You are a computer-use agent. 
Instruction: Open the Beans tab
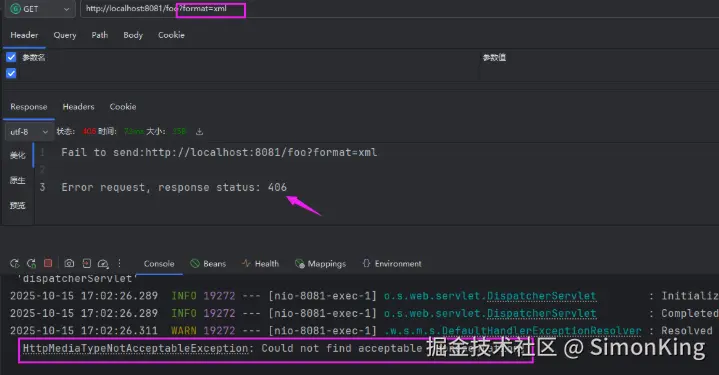pos(208,264)
